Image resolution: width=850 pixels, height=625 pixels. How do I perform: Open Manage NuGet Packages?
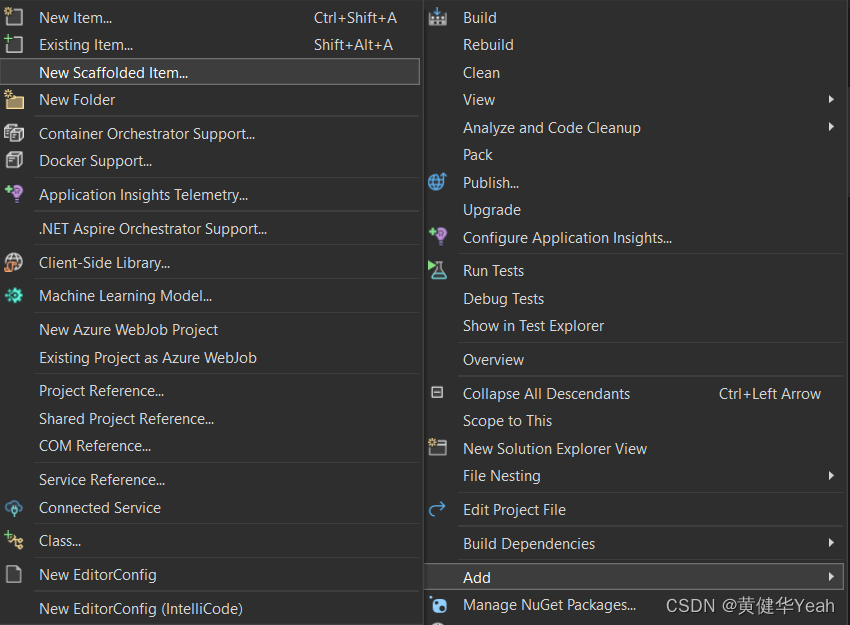click(549, 605)
